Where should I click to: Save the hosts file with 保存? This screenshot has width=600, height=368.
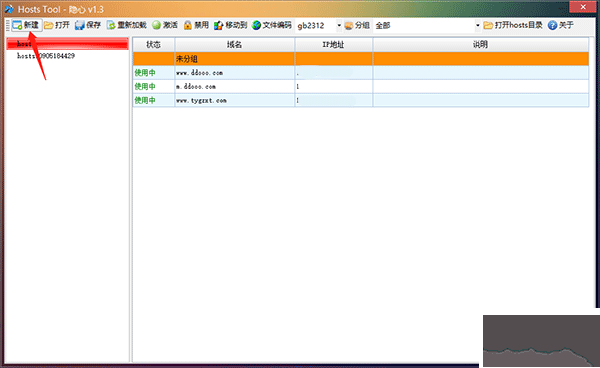(88, 25)
